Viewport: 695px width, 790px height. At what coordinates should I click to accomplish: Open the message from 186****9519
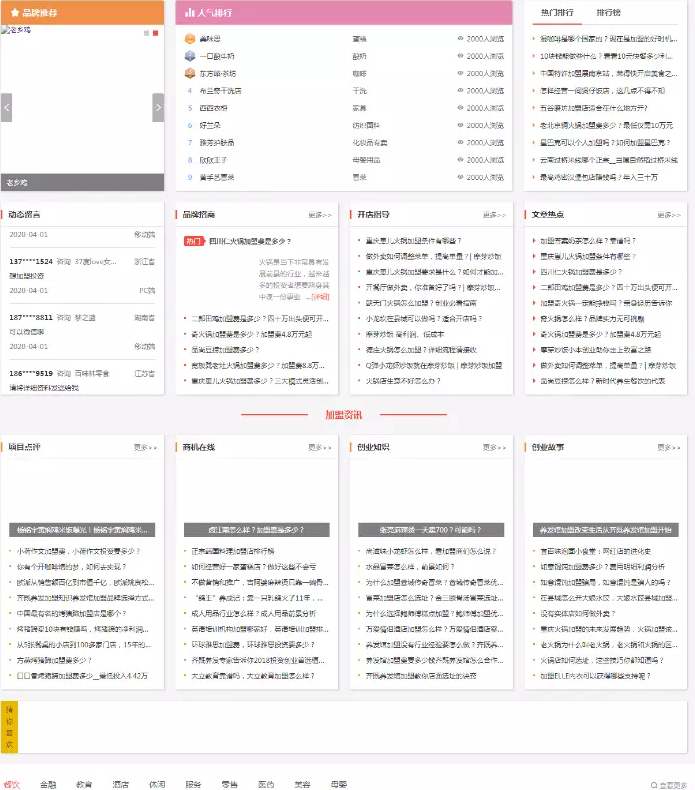click(x=82, y=380)
